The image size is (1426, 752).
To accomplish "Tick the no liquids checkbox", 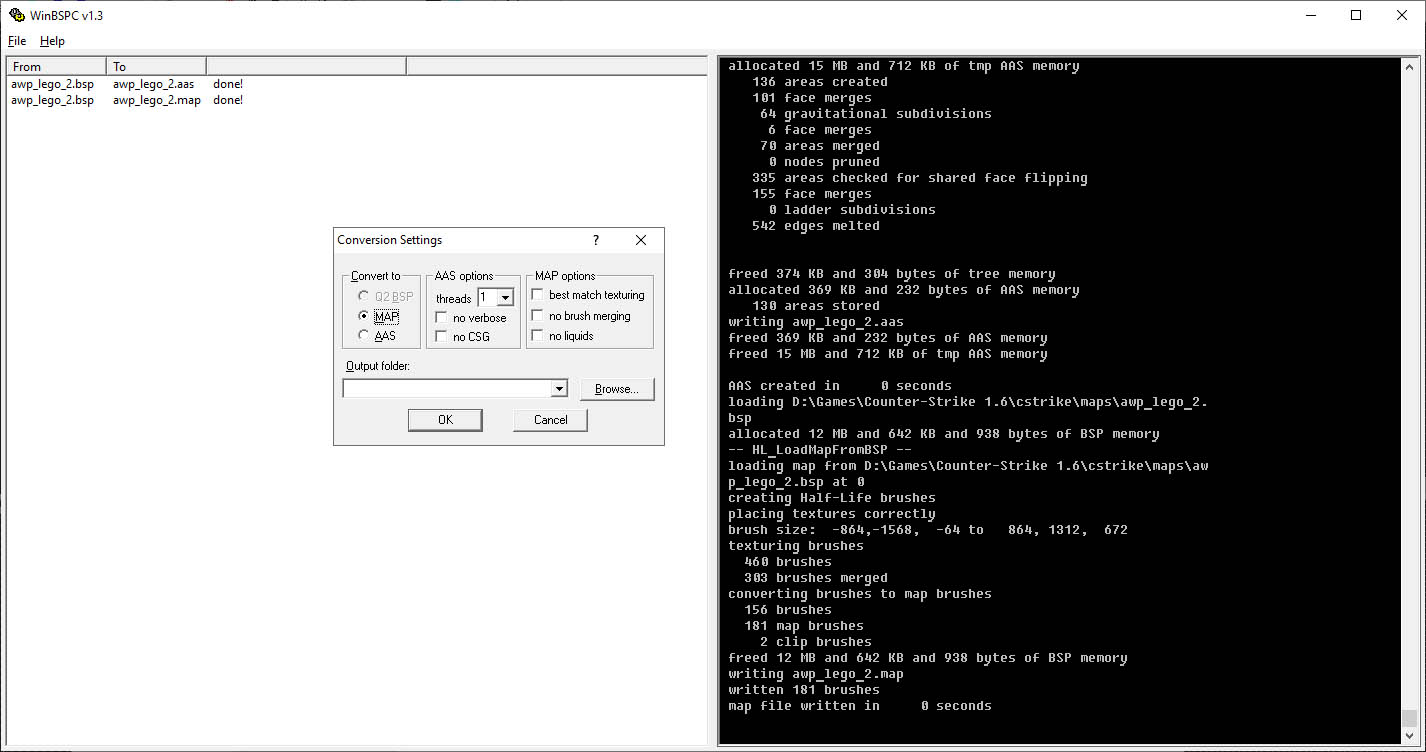I will click(538, 336).
